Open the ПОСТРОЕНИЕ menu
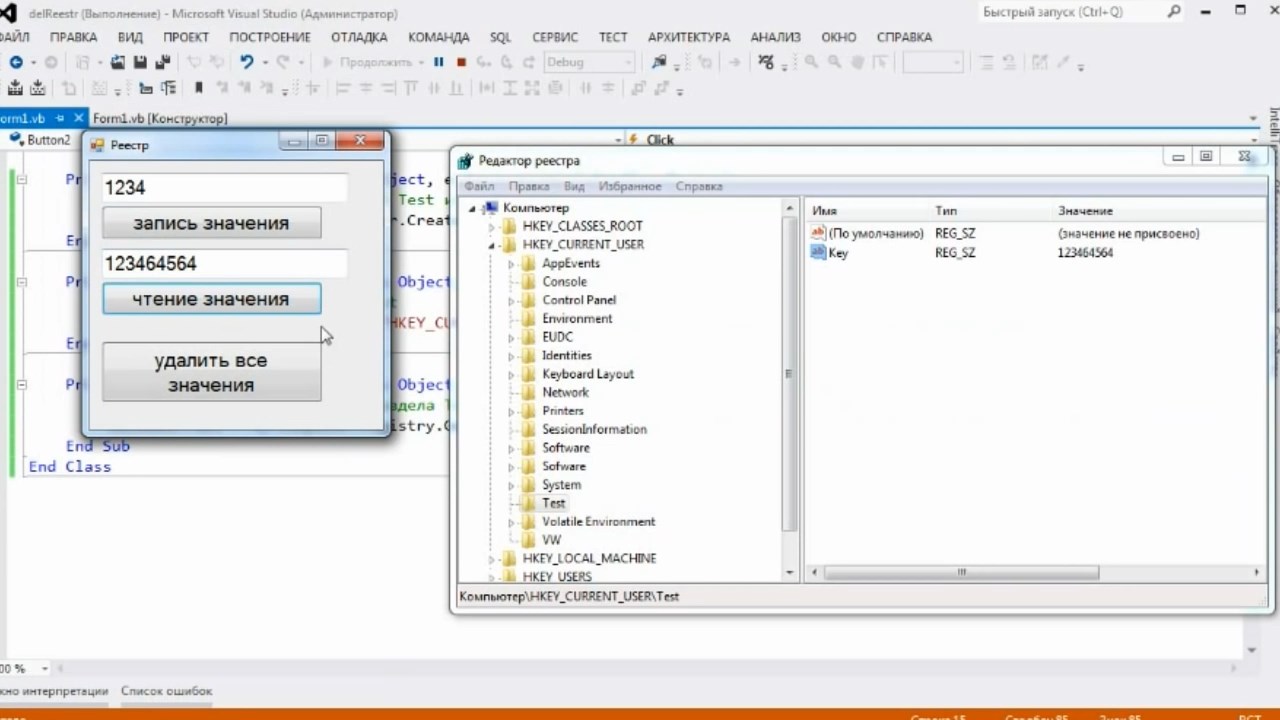Image resolution: width=1280 pixels, height=720 pixels. coord(270,37)
